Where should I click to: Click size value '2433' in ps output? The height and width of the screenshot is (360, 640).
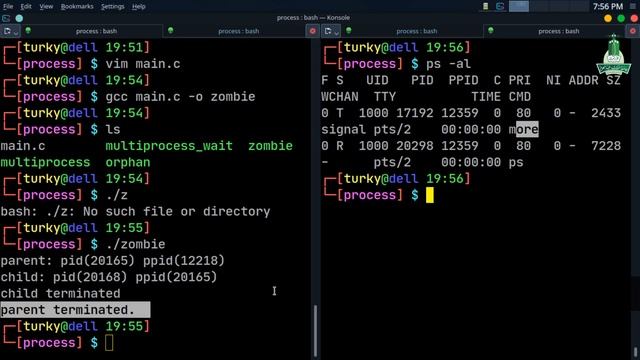(606, 113)
